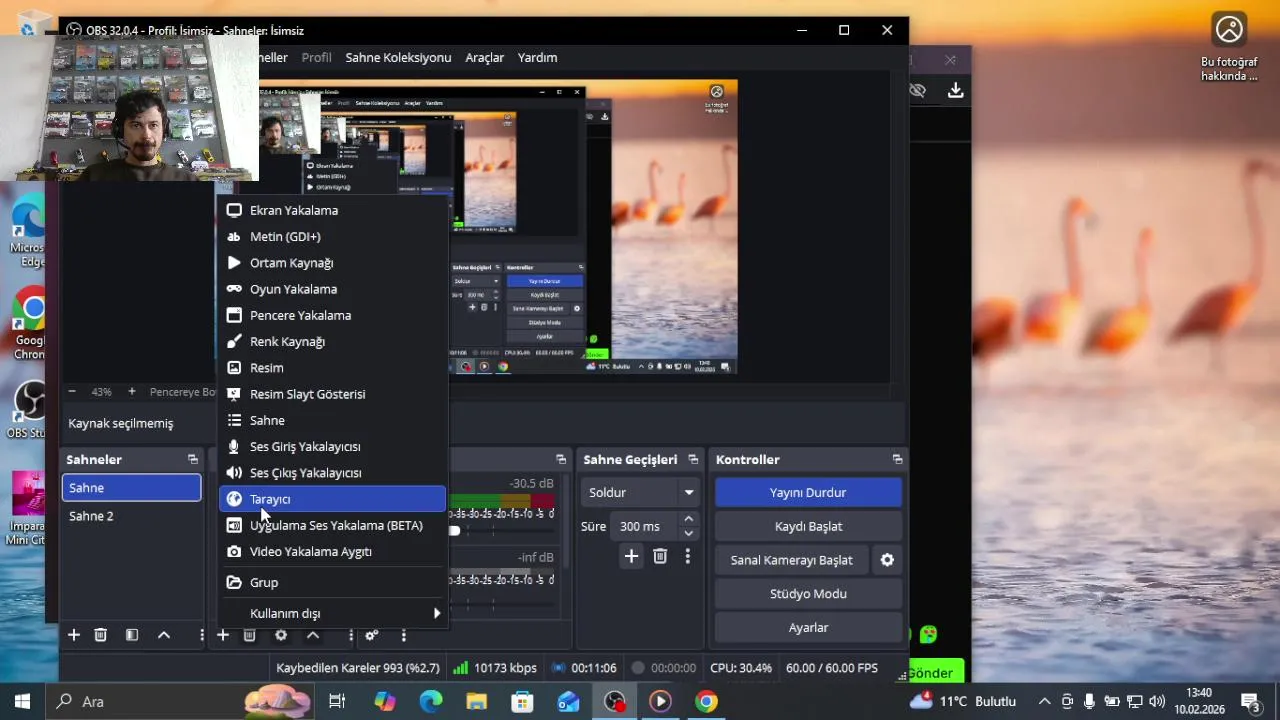Remove transition with trash icon
The image size is (1280, 720).
point(660,556)
